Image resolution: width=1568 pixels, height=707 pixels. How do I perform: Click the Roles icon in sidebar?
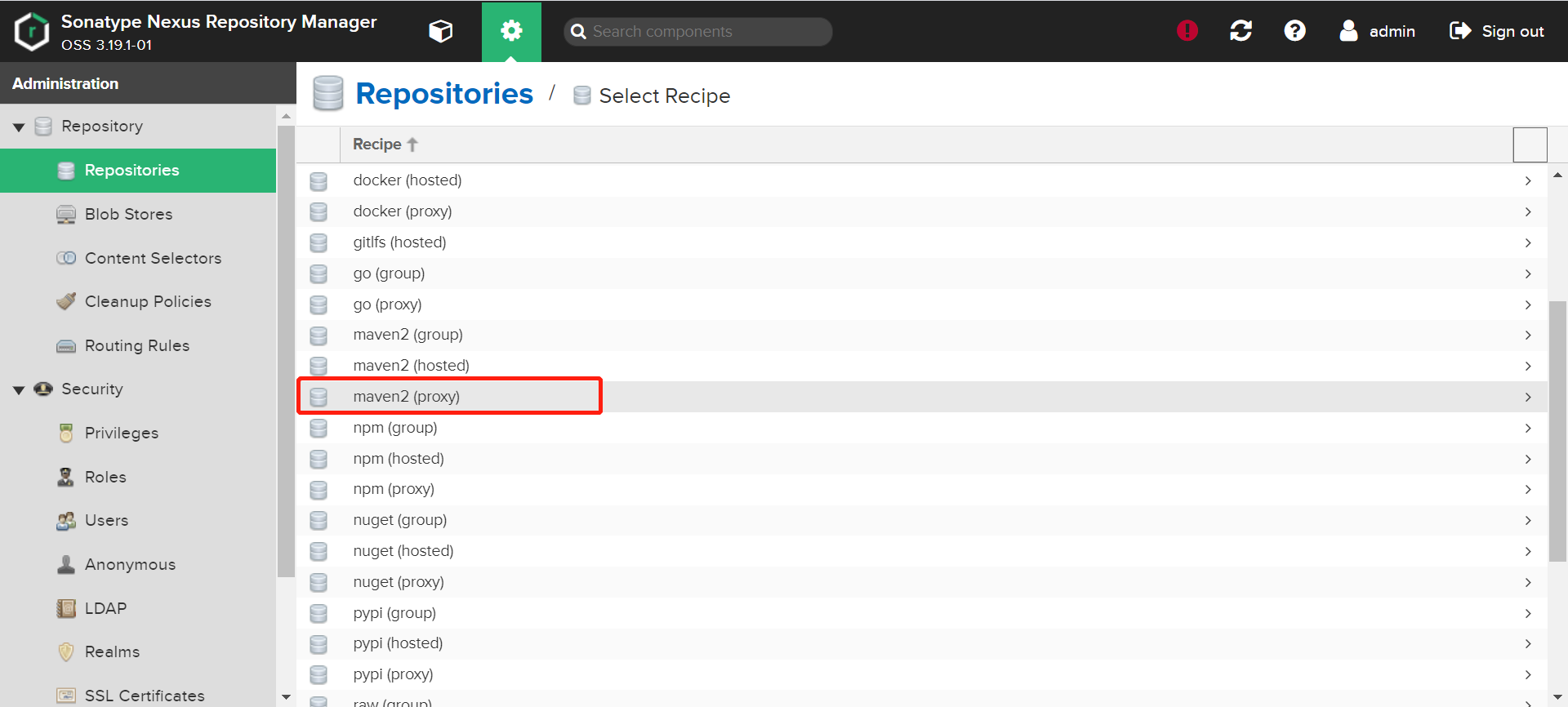(x=66, y=477)
